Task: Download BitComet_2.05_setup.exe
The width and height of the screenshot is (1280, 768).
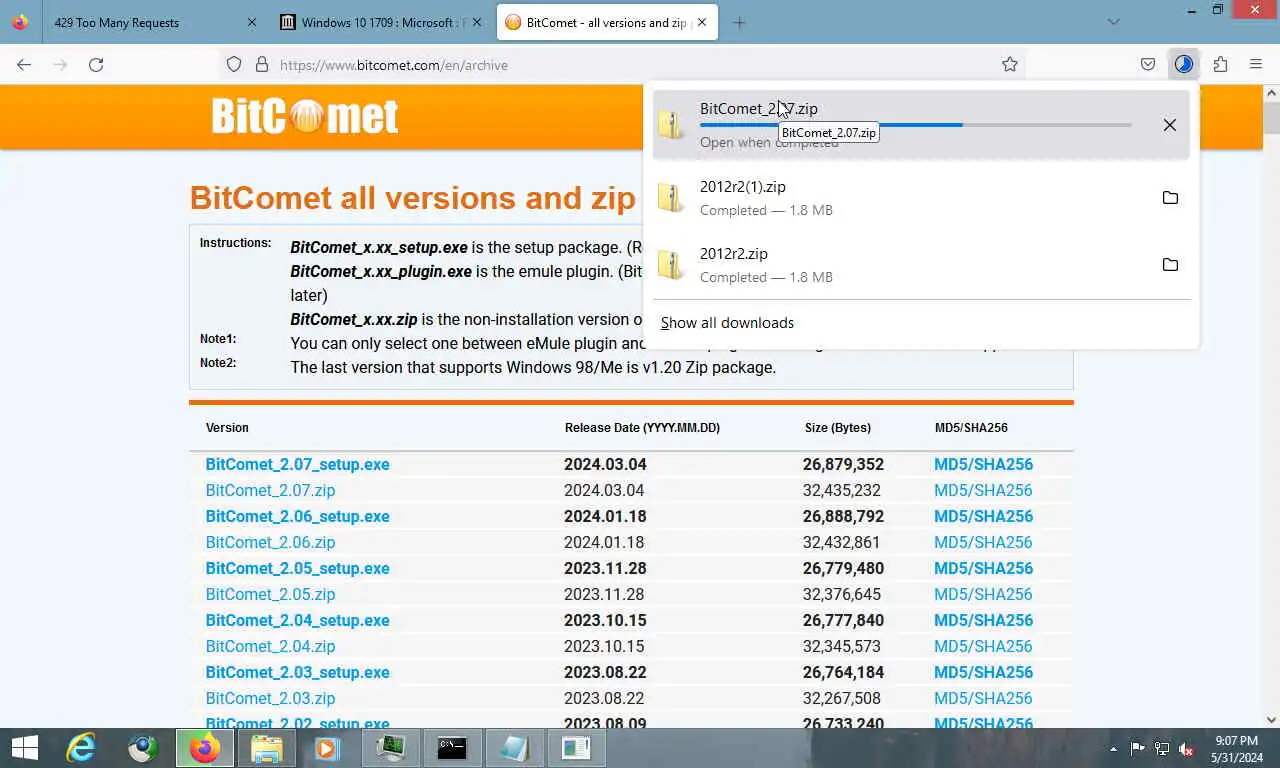Action: click(x=297, y=568)
